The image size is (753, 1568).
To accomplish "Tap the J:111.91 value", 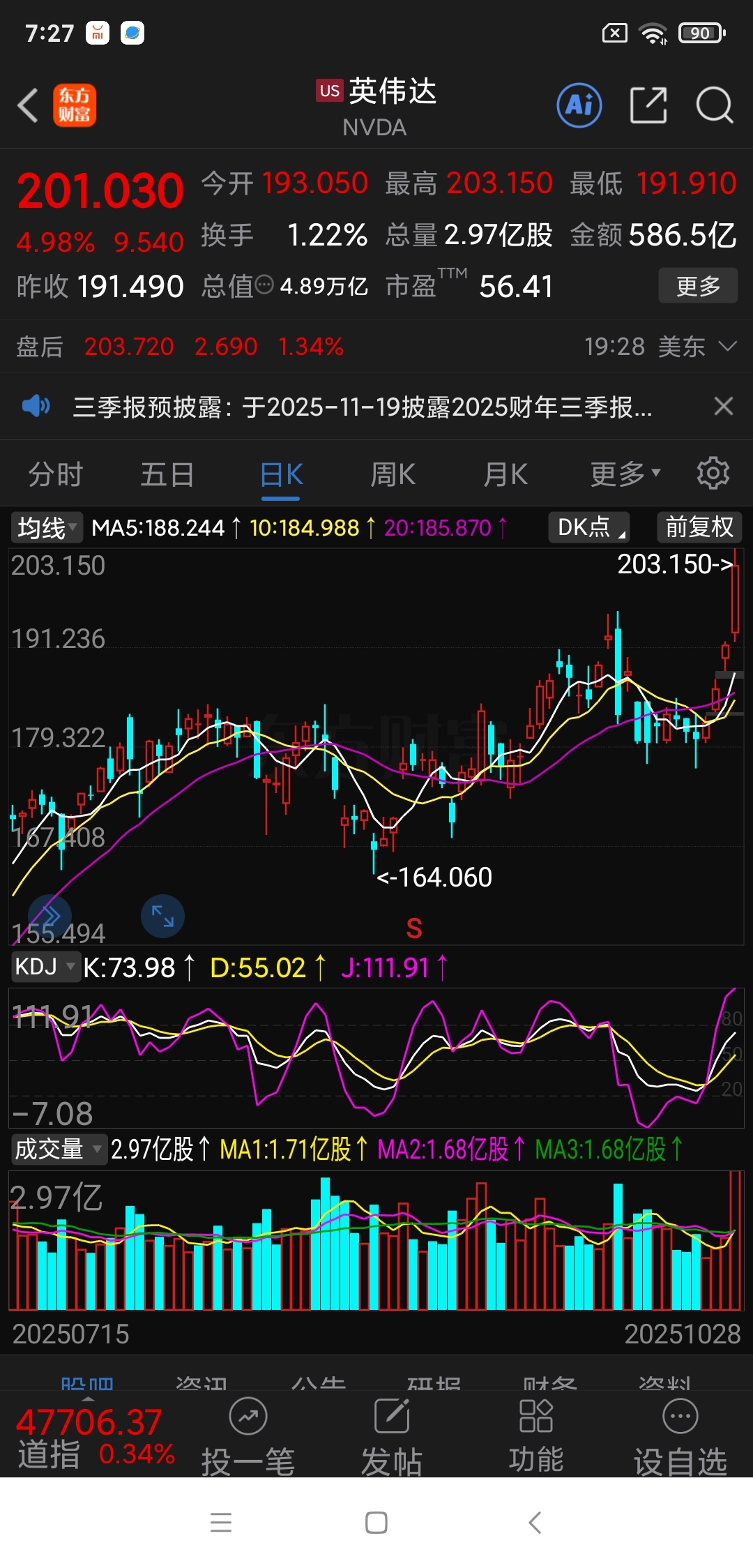I will pos(393,967).
